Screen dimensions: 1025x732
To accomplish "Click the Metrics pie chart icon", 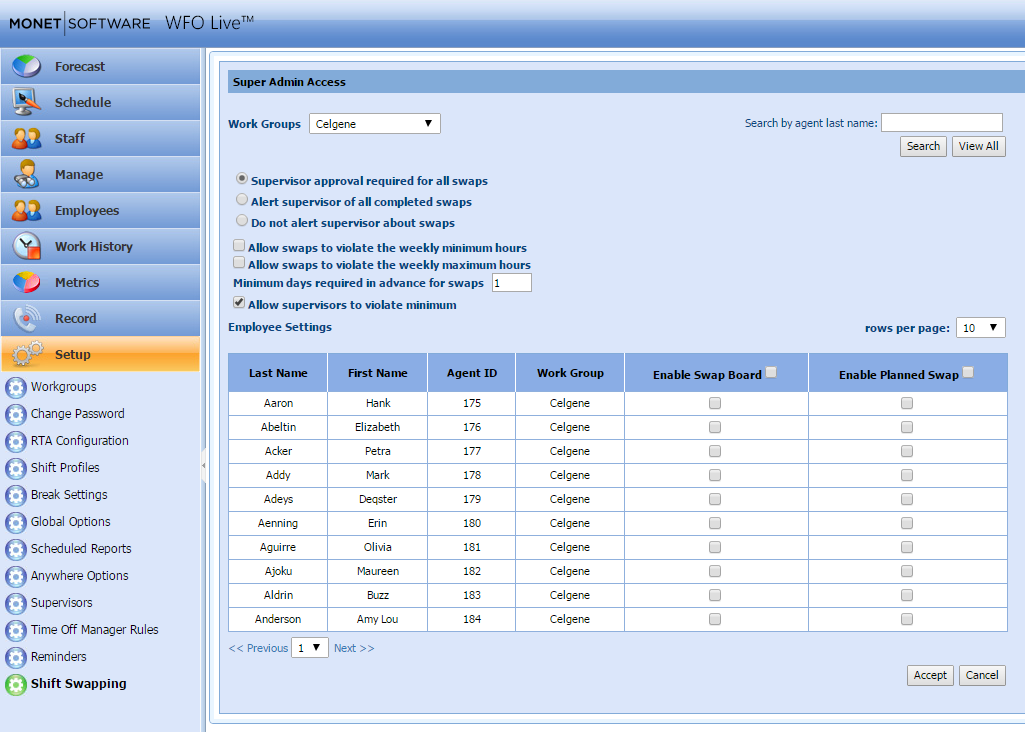I will (27, 283).
